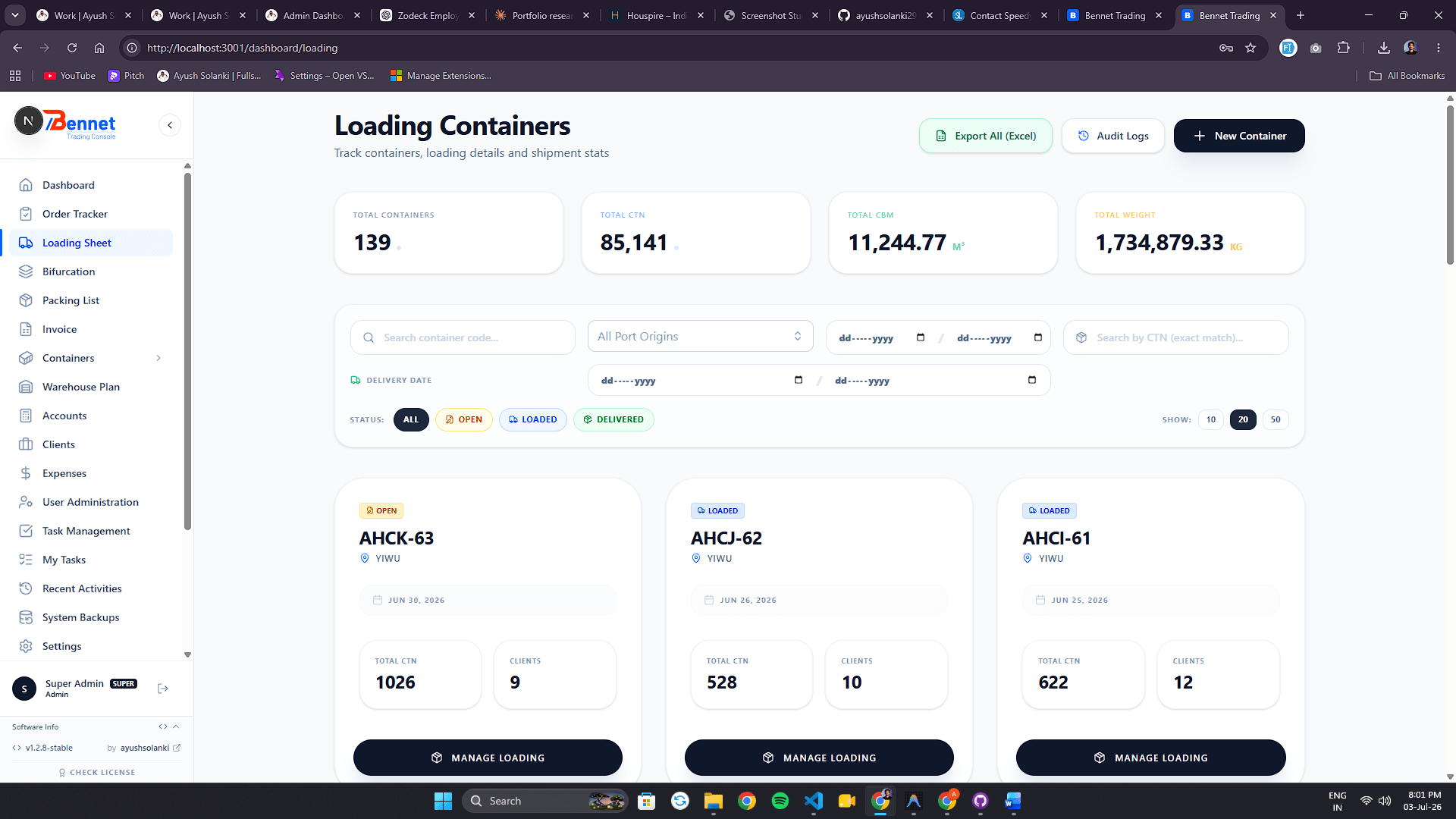1456x819 pixels.
Task: Focus the Search container code field
Action: [463, 337]
